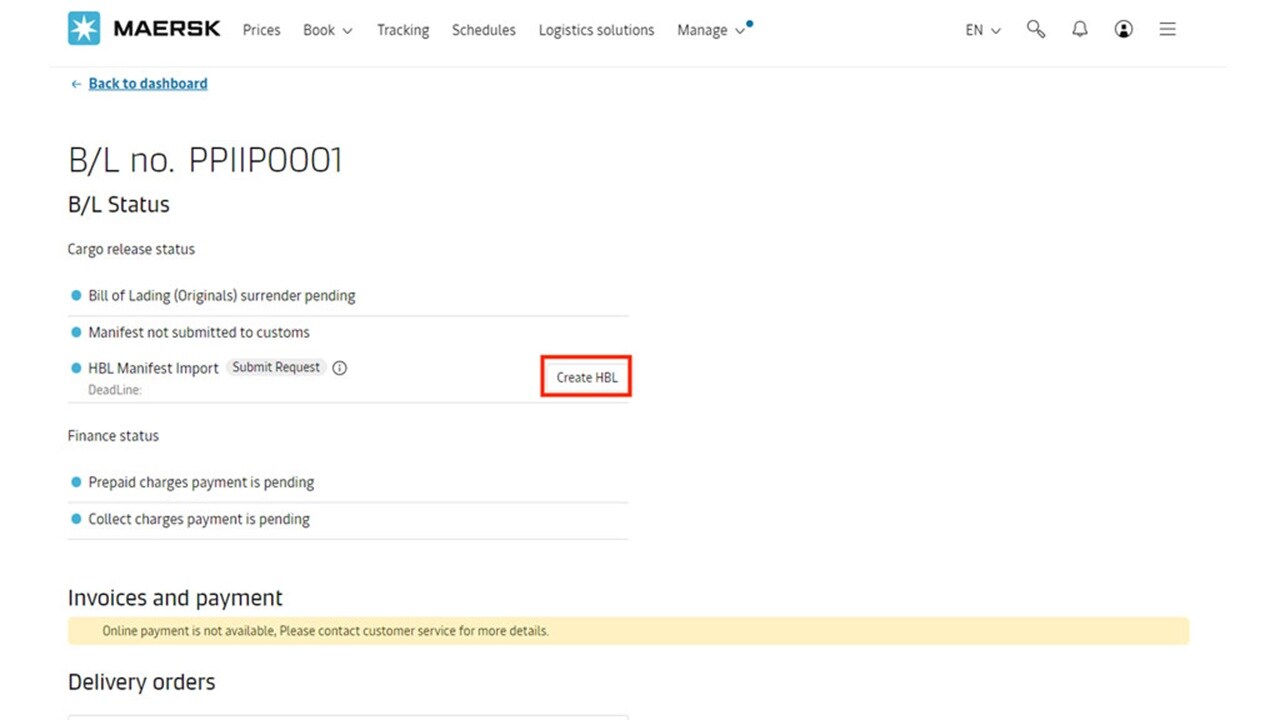Image resolution: width=1280 pixels, height=720 pixels.
Task: Open the Tracking menu item
Action: [x=403, y=30]
